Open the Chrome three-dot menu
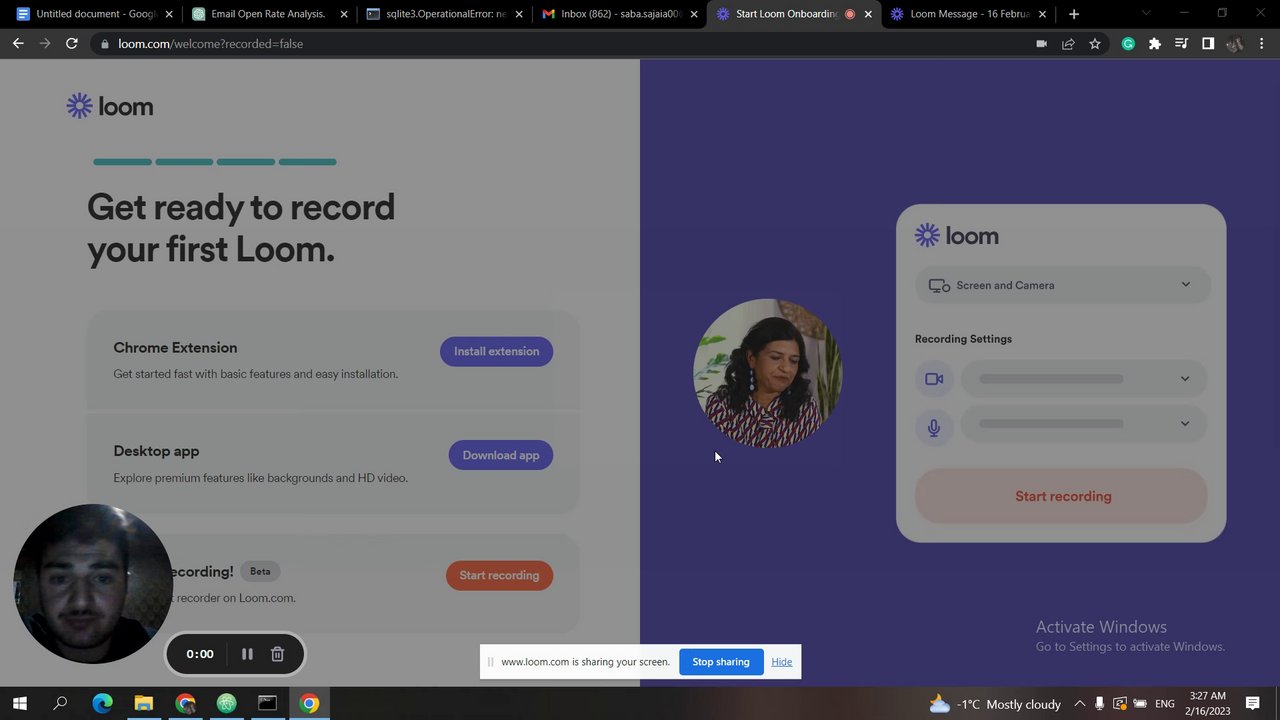 click(x=1262, y=44)
